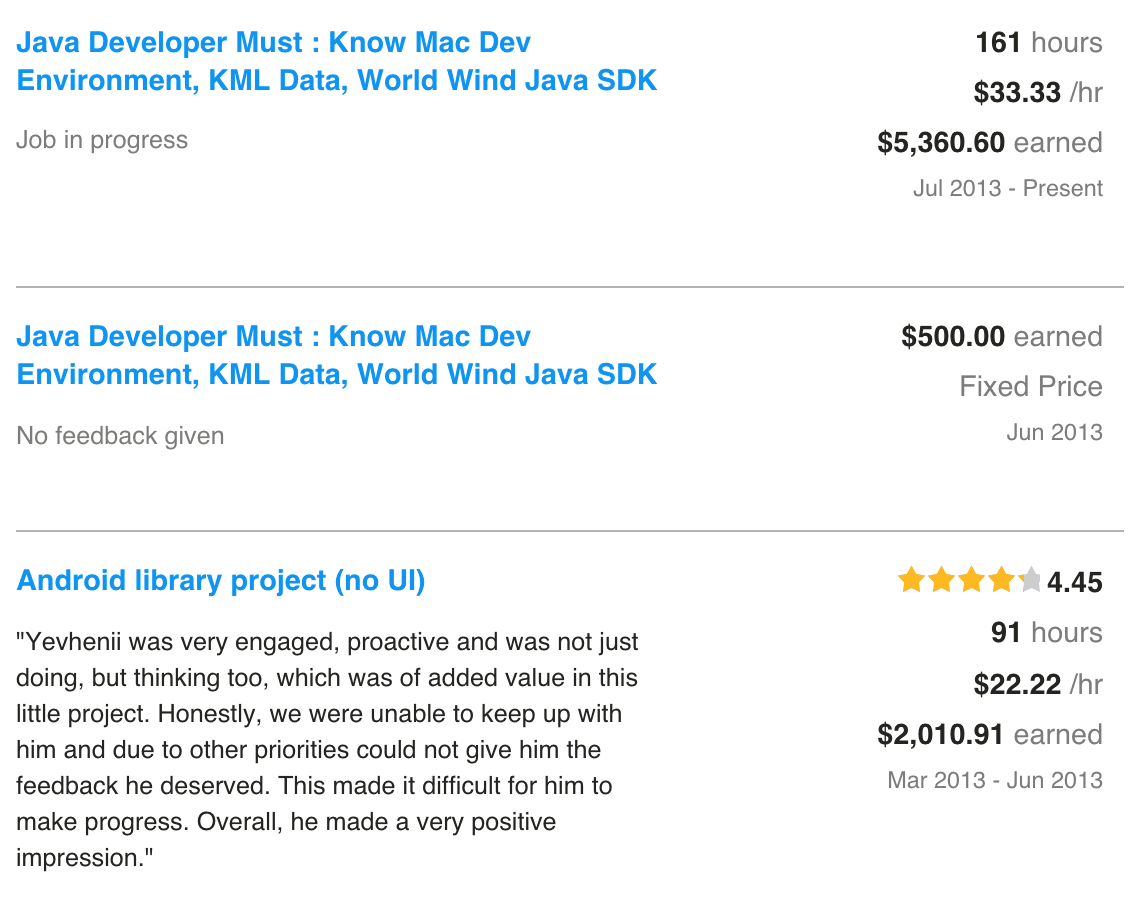Click the fourth gold rating star
The width and height of the screenshot is (1146, 914).
pyautogui.click(x=1001, y=580)
